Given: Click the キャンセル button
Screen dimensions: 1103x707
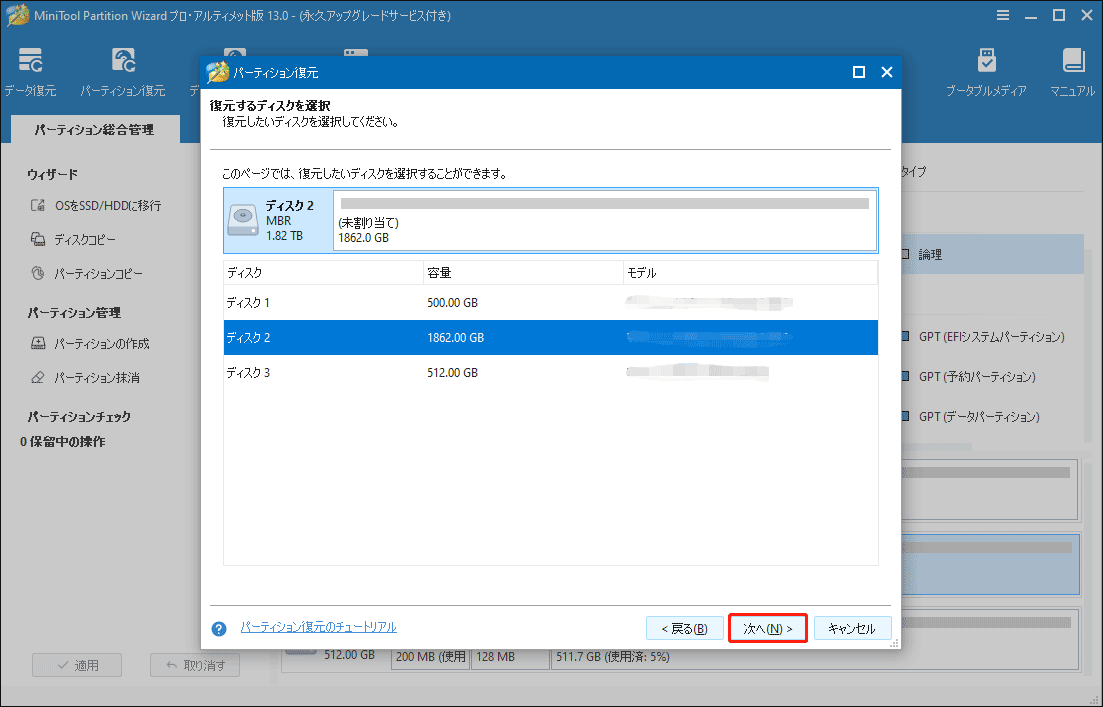Looking at the screenshot, I should pos(852,628).
